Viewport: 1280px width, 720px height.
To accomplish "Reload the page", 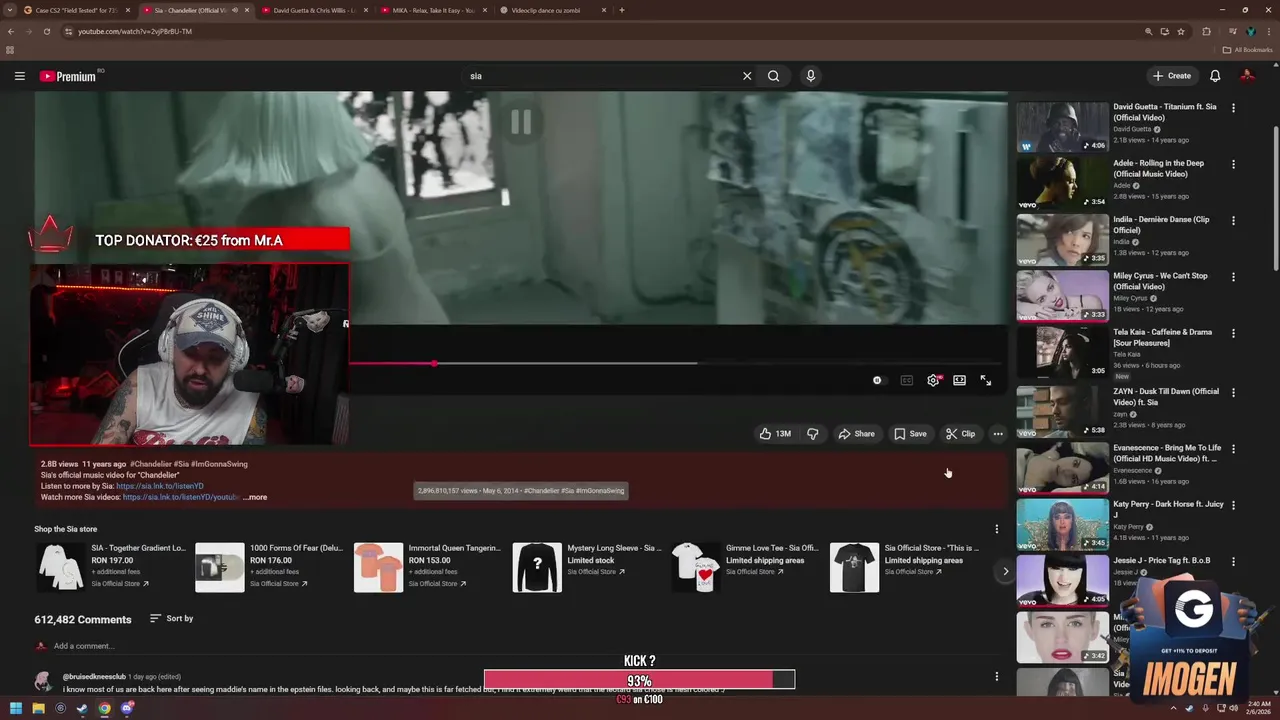I will click(x=46, y=31).
